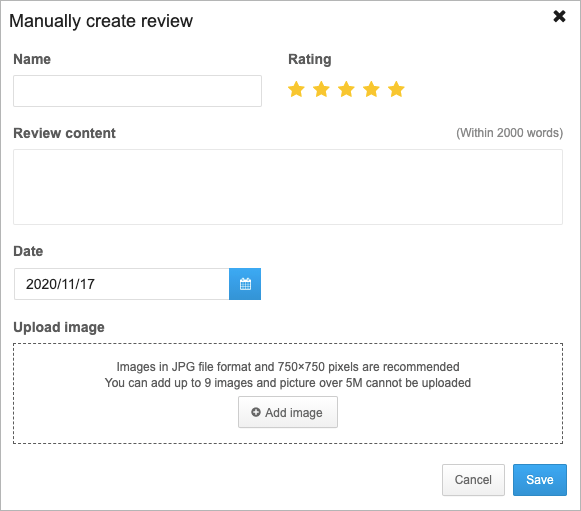Viewport: 581px width, 511px height.
Task: Focus the Name input field
Action: coord(137,91)
